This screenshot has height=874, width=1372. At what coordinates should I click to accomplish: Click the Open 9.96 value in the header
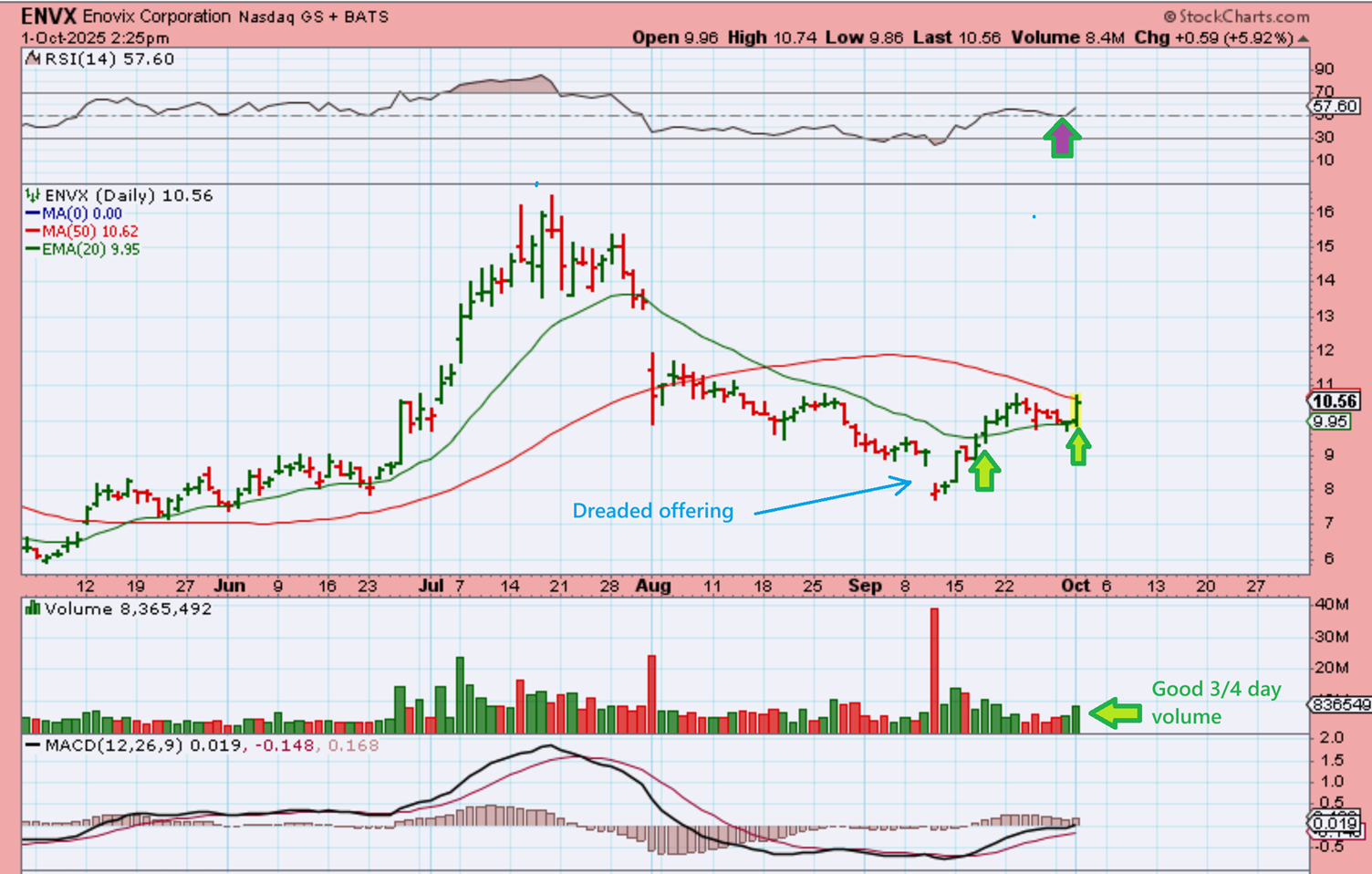pos(675,37)
